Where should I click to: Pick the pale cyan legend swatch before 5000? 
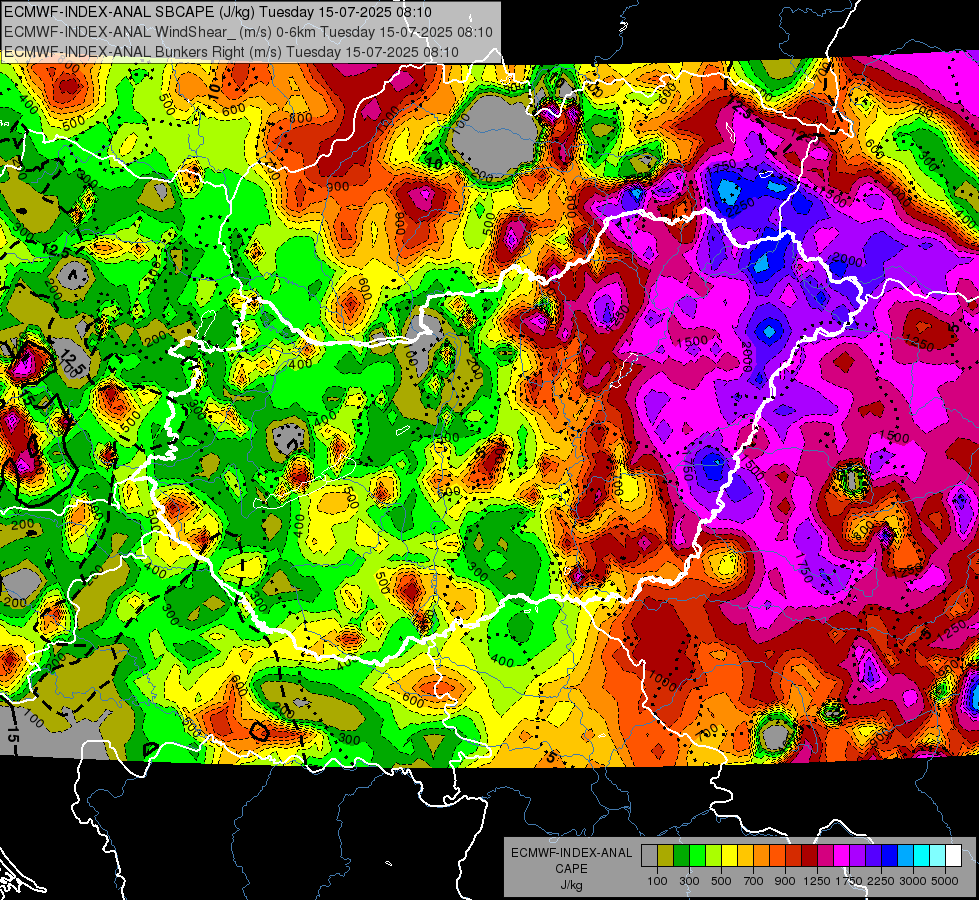coord(937,856)
